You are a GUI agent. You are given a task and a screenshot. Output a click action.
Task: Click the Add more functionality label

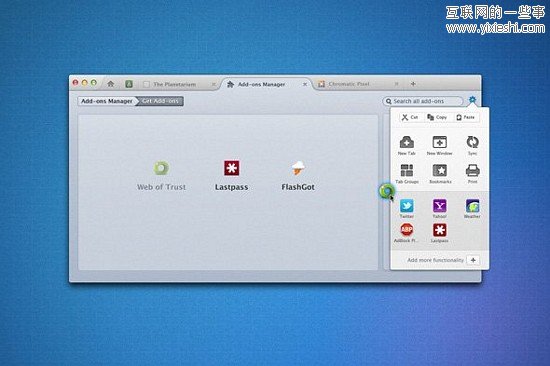435,260
